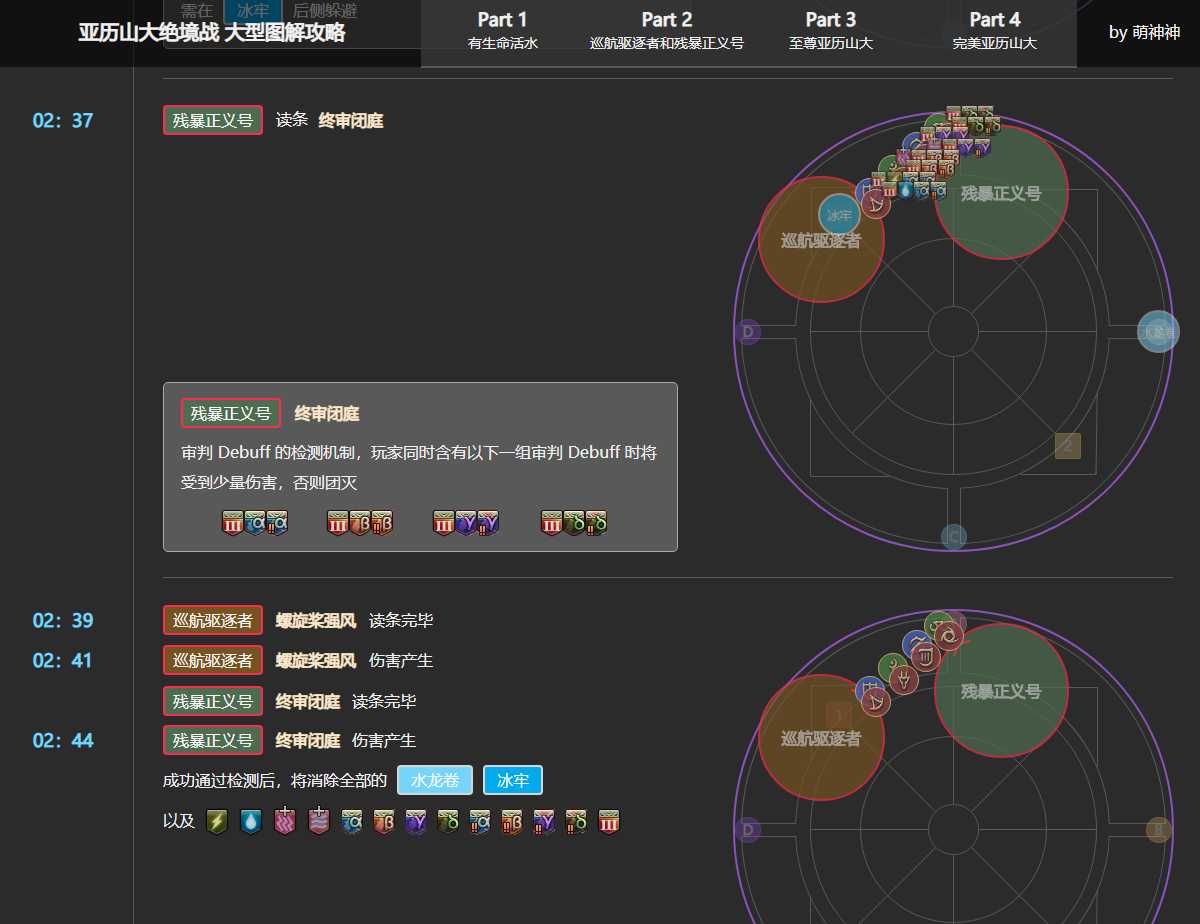The width and height of the screenshot is (1200, 924).
Task: Click the red III icon at the end of the bottom row
Action: (x=609, y=822)
